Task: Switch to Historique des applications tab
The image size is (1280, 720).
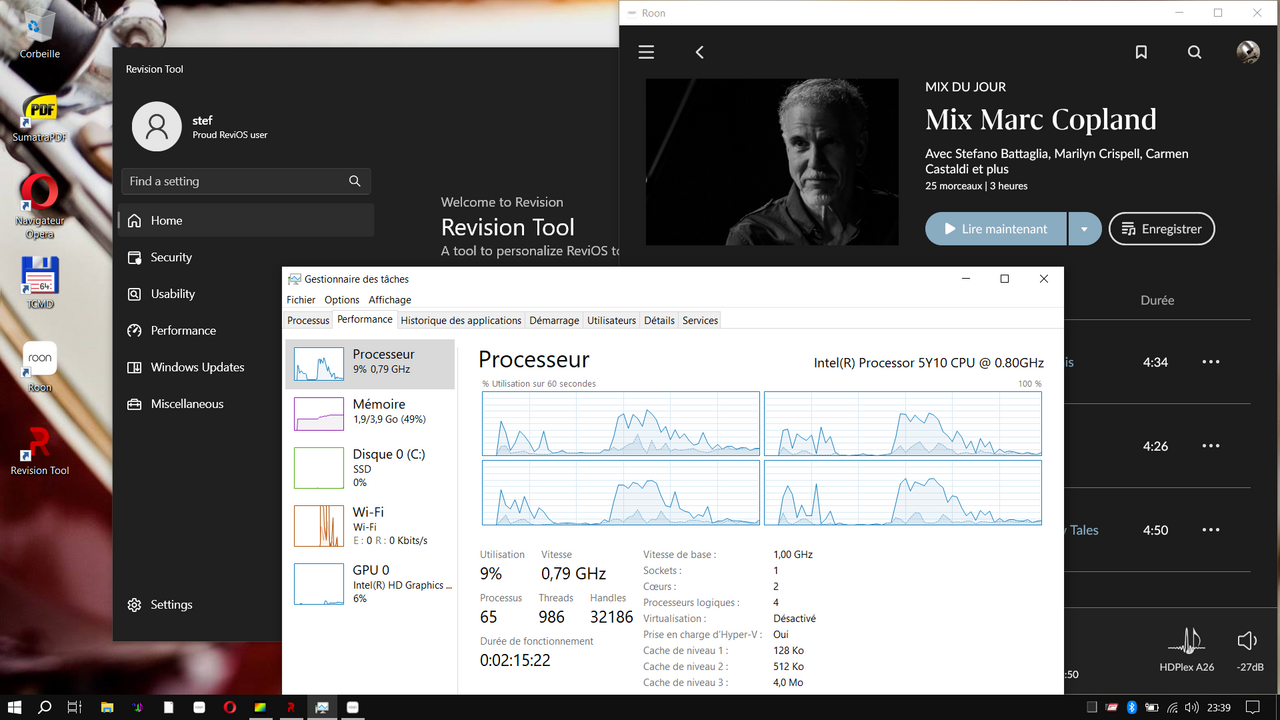Action: tap(461, 320)
